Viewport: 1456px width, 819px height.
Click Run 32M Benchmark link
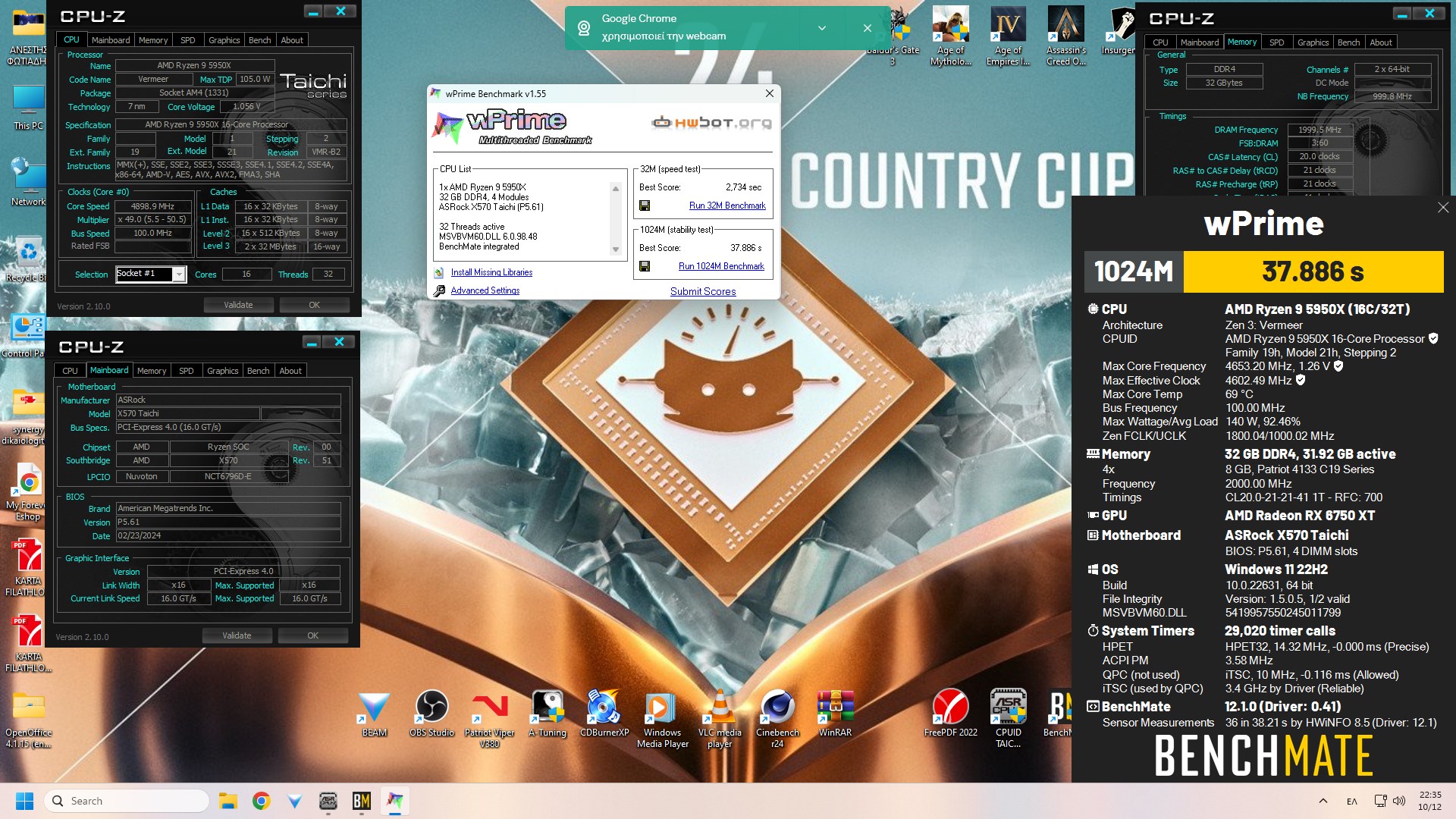tap(727, 206)
